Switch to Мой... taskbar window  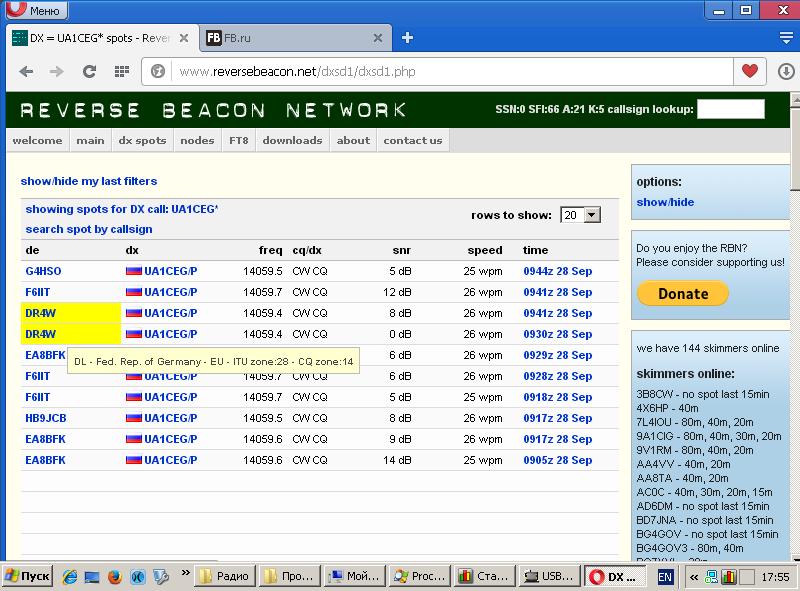coord(355,577)
